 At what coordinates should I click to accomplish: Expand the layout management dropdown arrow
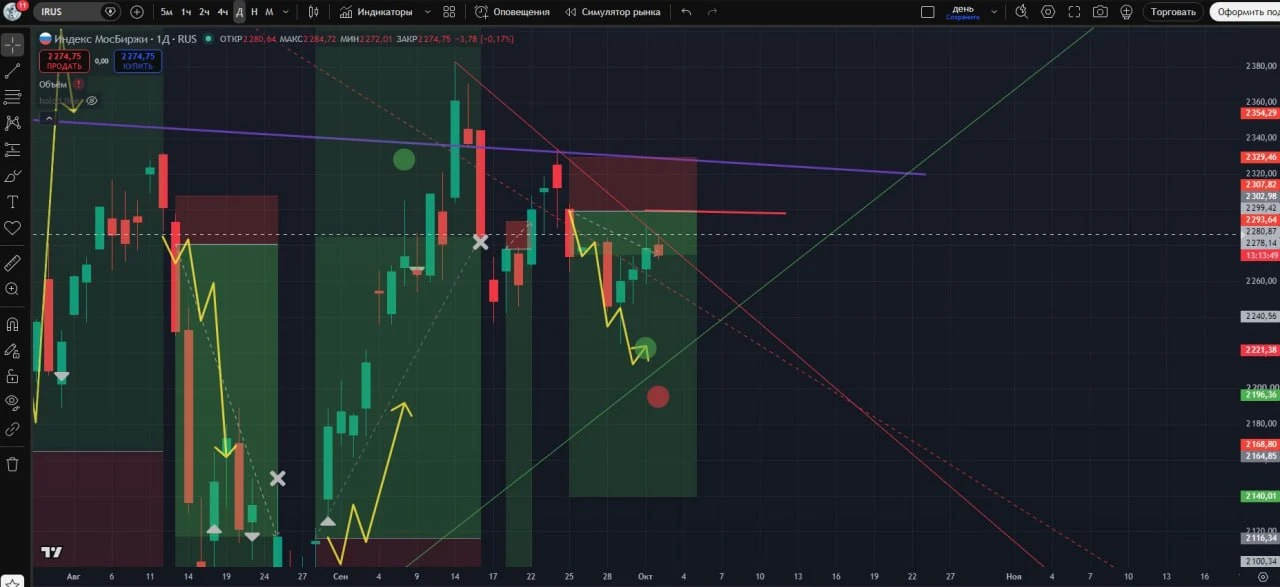(994, 12)
